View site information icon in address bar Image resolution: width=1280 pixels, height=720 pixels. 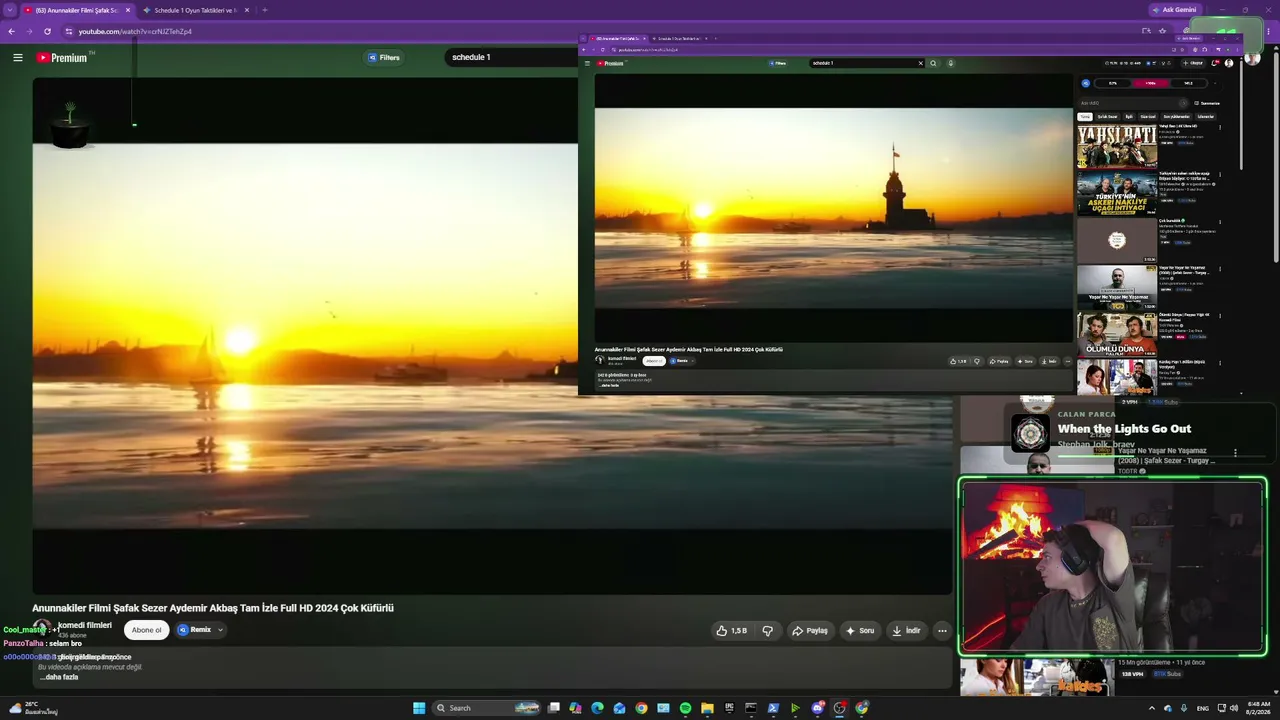(x=68, y=31)
